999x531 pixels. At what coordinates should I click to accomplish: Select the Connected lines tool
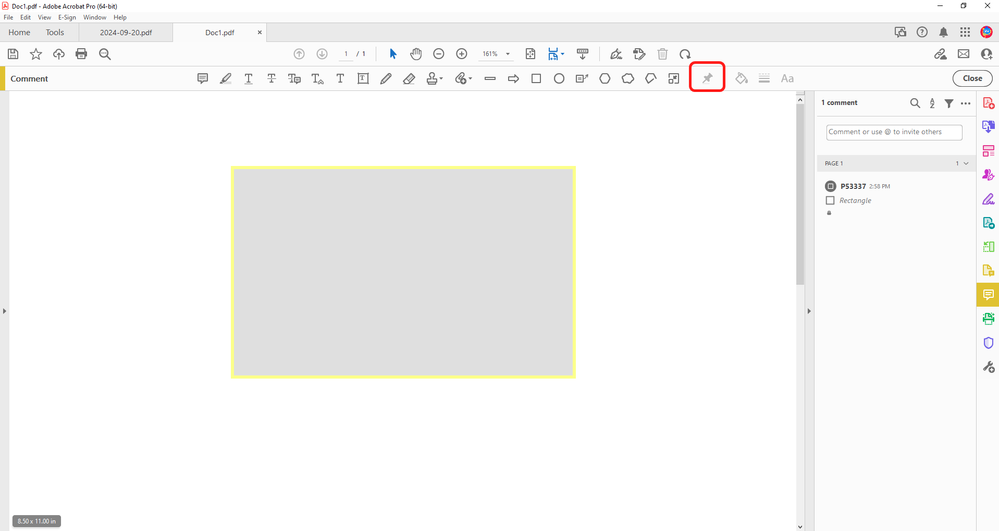(x=650, y=78)
